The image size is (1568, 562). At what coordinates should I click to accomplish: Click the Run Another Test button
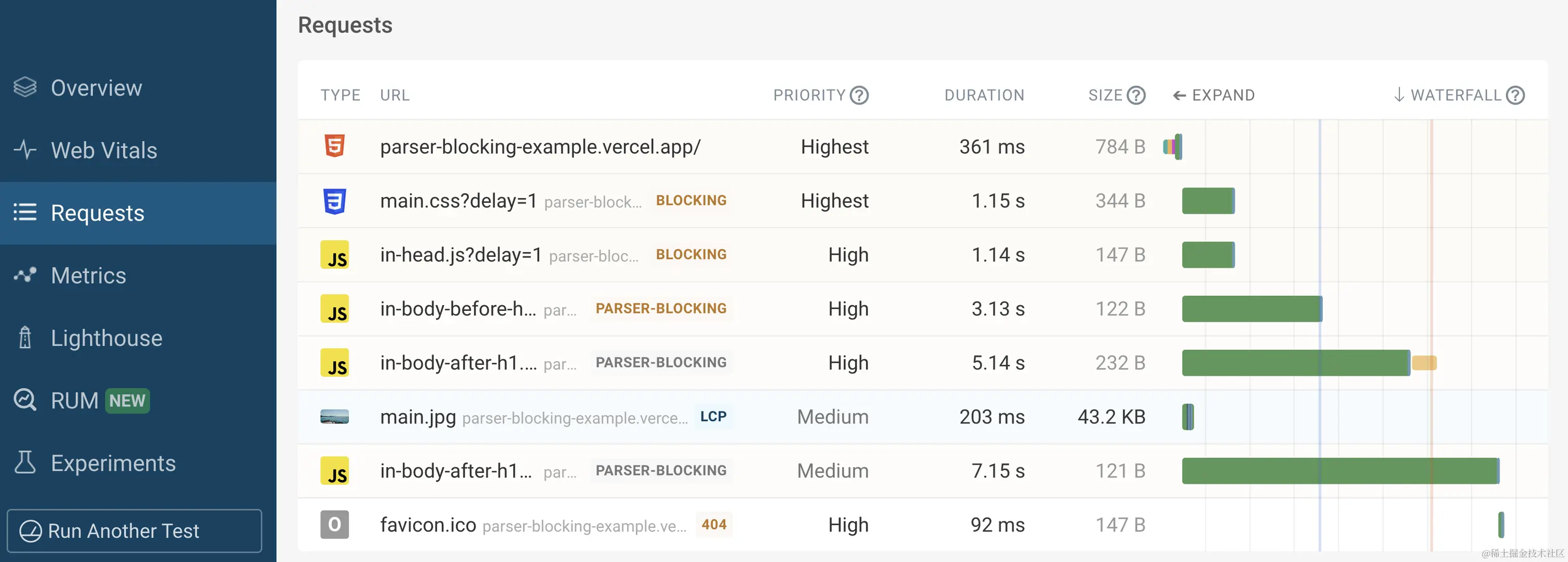(134, 531)
